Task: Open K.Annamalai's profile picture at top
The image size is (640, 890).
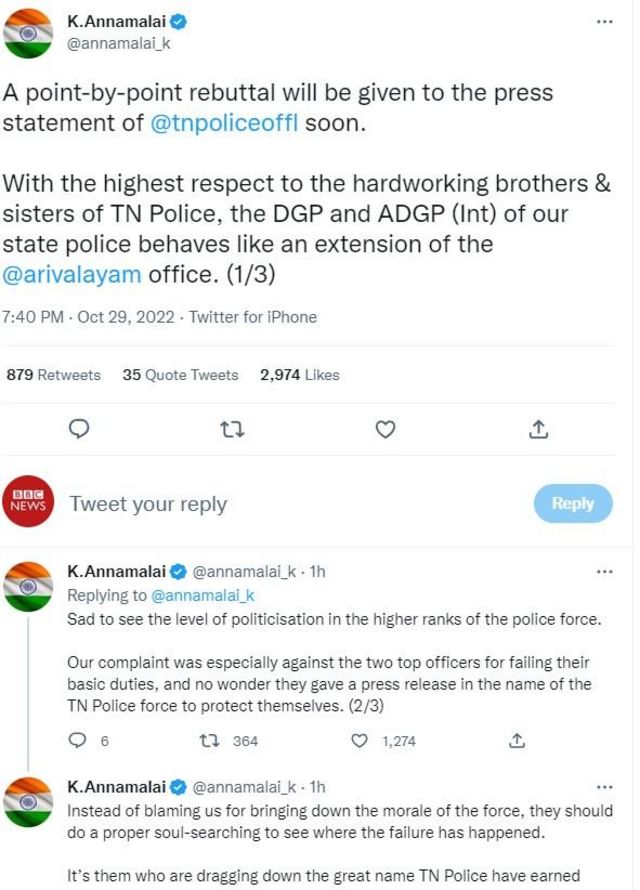Action: 28,33
